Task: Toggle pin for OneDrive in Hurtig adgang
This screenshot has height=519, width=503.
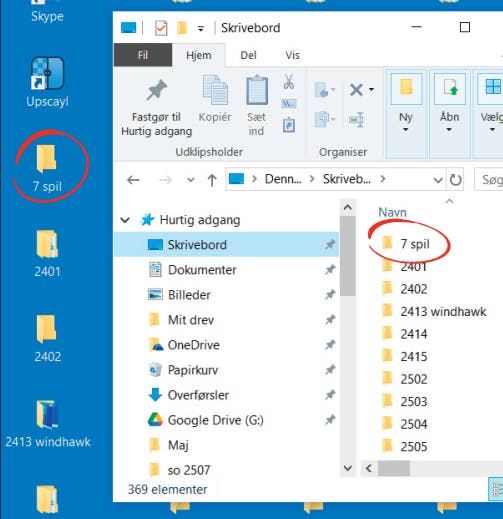Action: [x=330, y=344]
